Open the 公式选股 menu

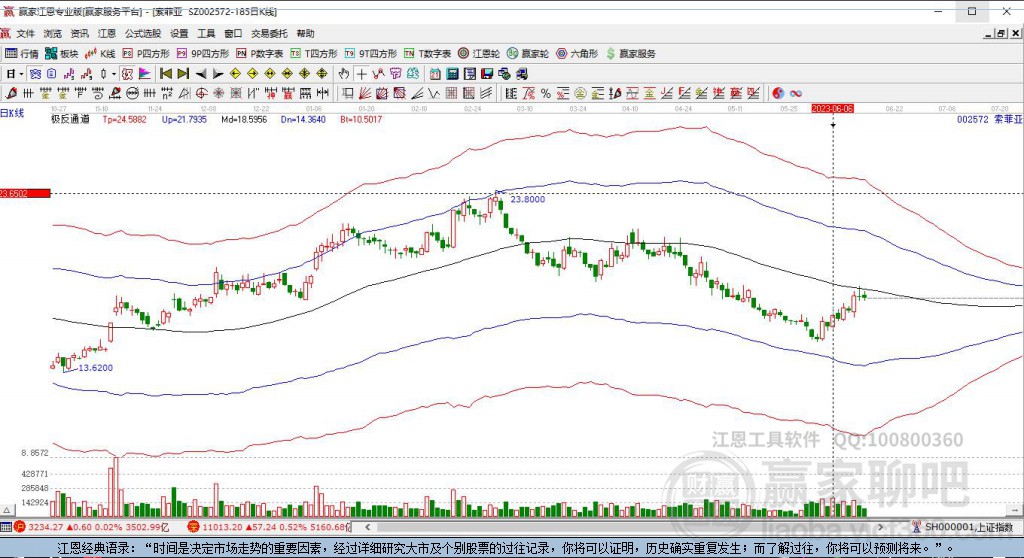click(x=143, y=33)
